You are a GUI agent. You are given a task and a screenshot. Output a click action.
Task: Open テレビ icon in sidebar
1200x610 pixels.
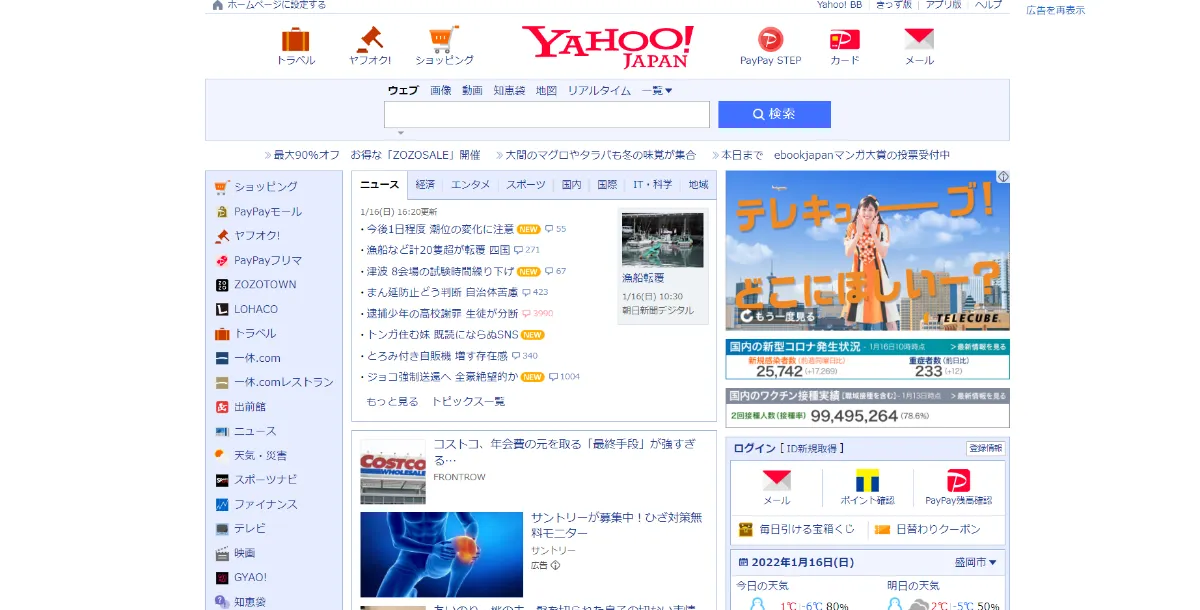[222, 528]
